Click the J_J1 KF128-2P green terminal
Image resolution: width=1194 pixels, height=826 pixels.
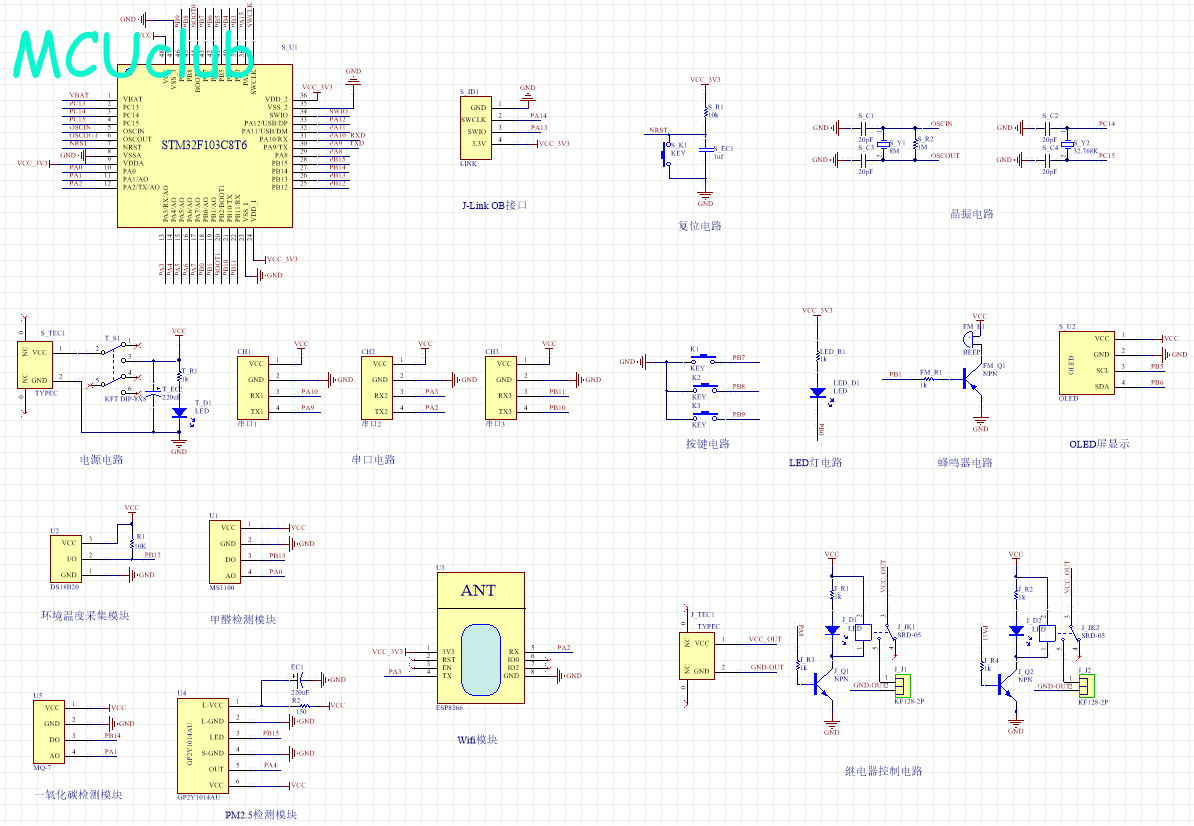point(901,686)
